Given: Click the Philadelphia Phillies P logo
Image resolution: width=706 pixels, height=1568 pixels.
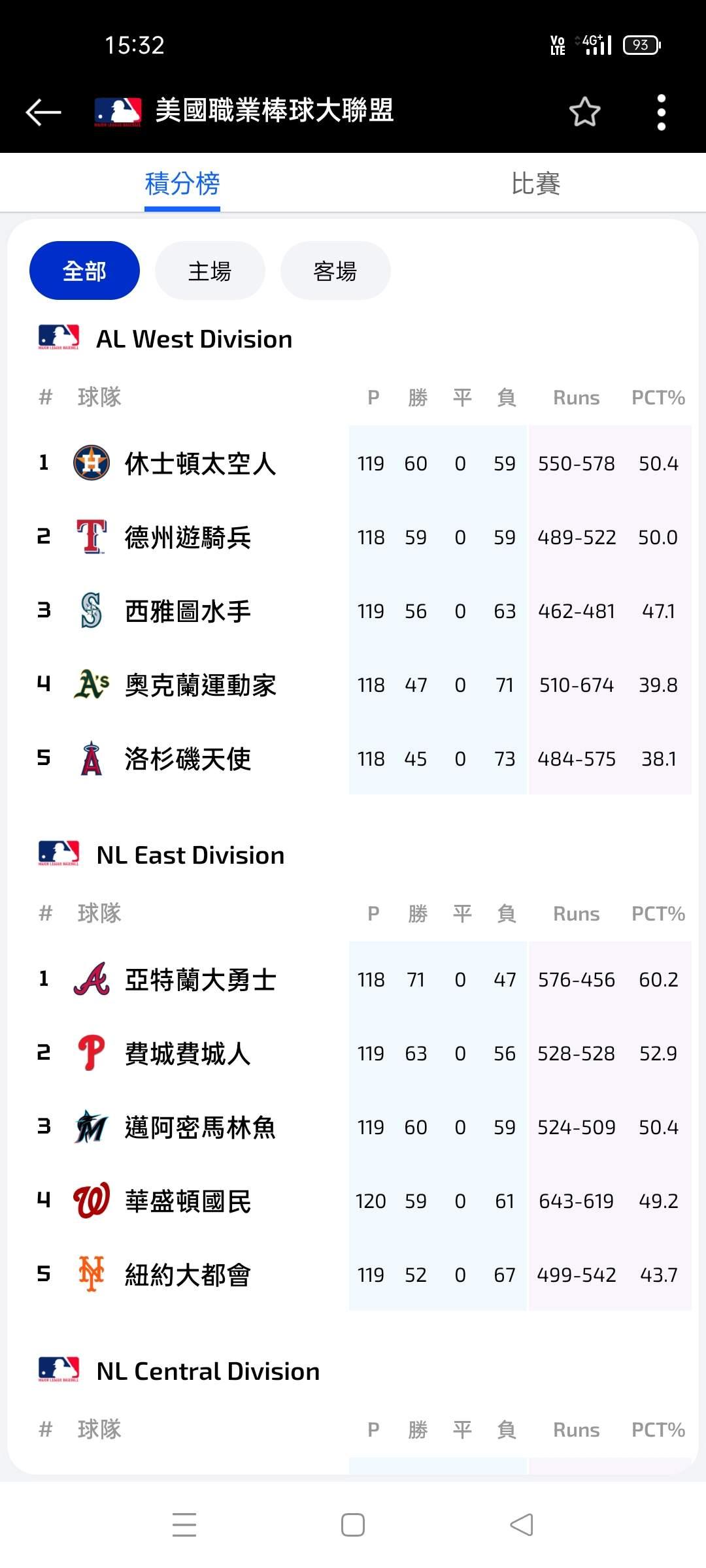Looking at the screenshot, I should [x=92, y=1053].
